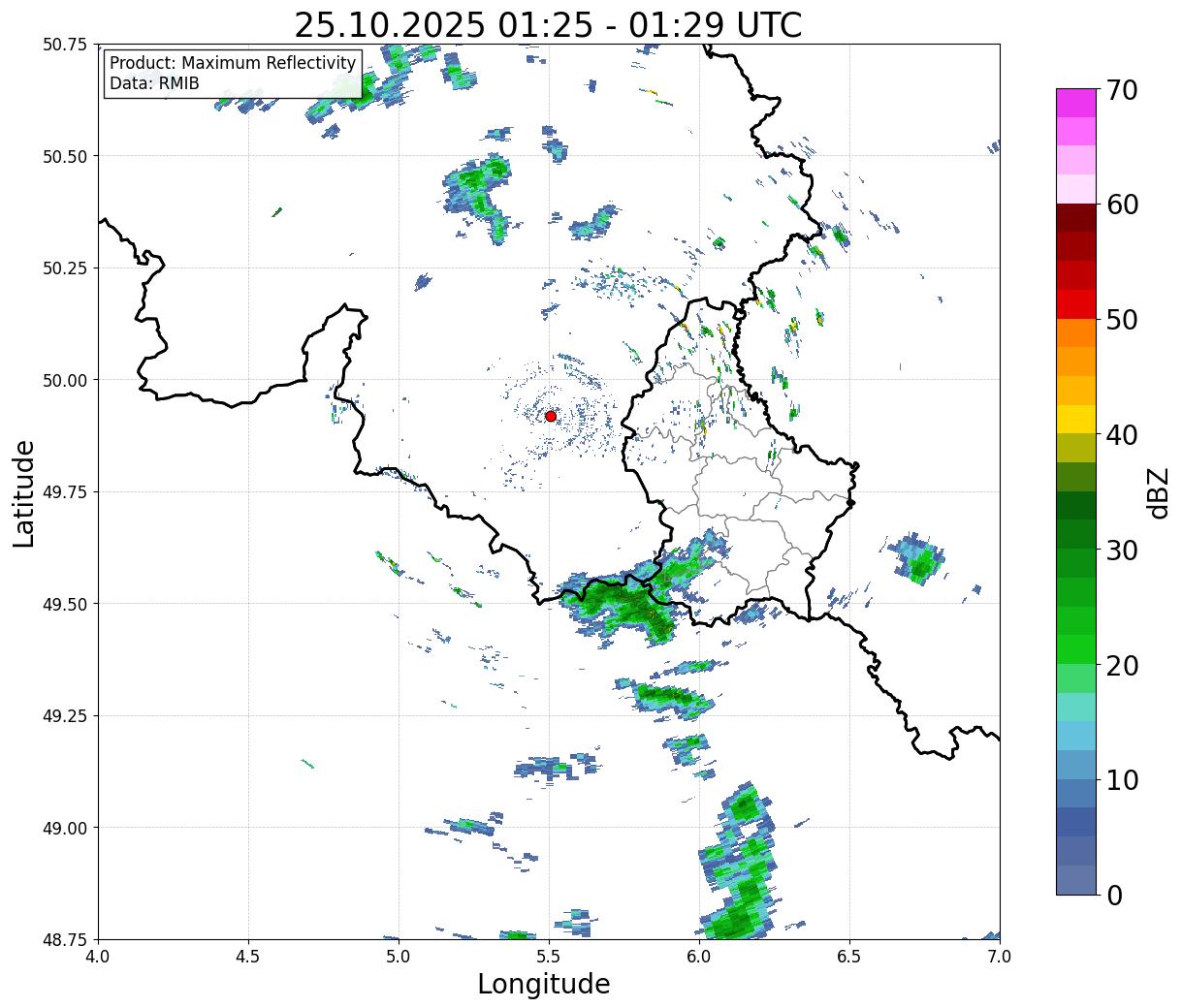Click longitude tick label "4.0"
1182x1008 pixels.
98,957
